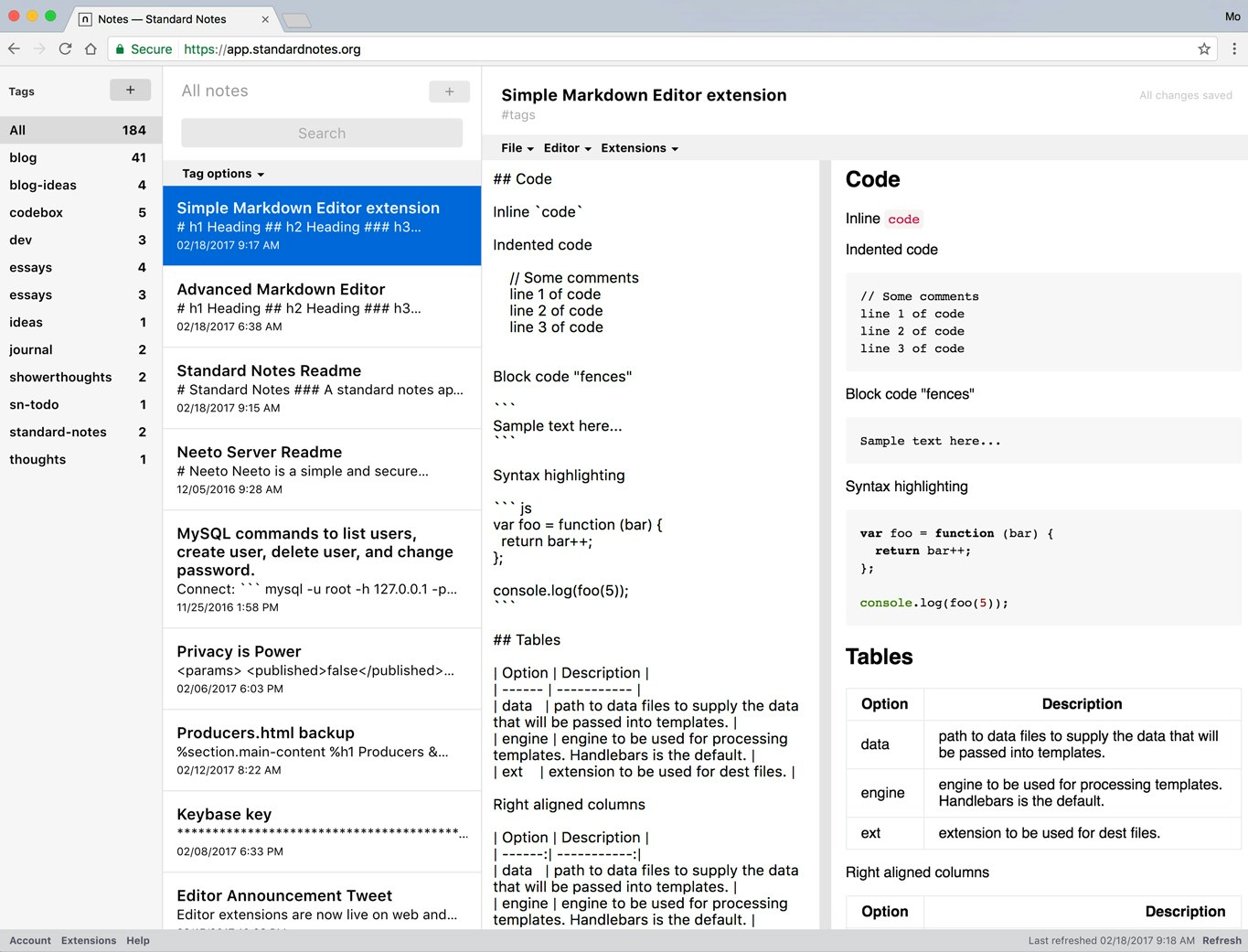
Task: Create a new note with the plus icon
Action: point(449,91)
